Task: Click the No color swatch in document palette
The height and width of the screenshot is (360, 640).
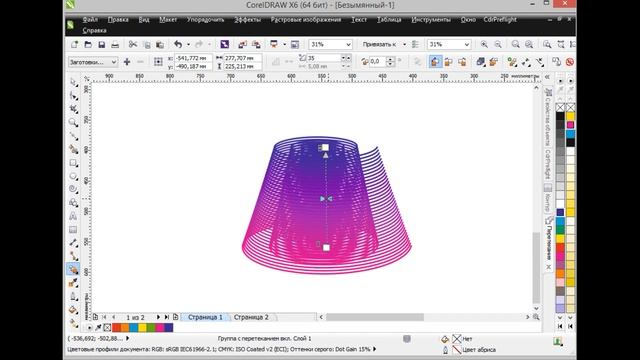Action: pyautogui.click(x=107, y=327)
